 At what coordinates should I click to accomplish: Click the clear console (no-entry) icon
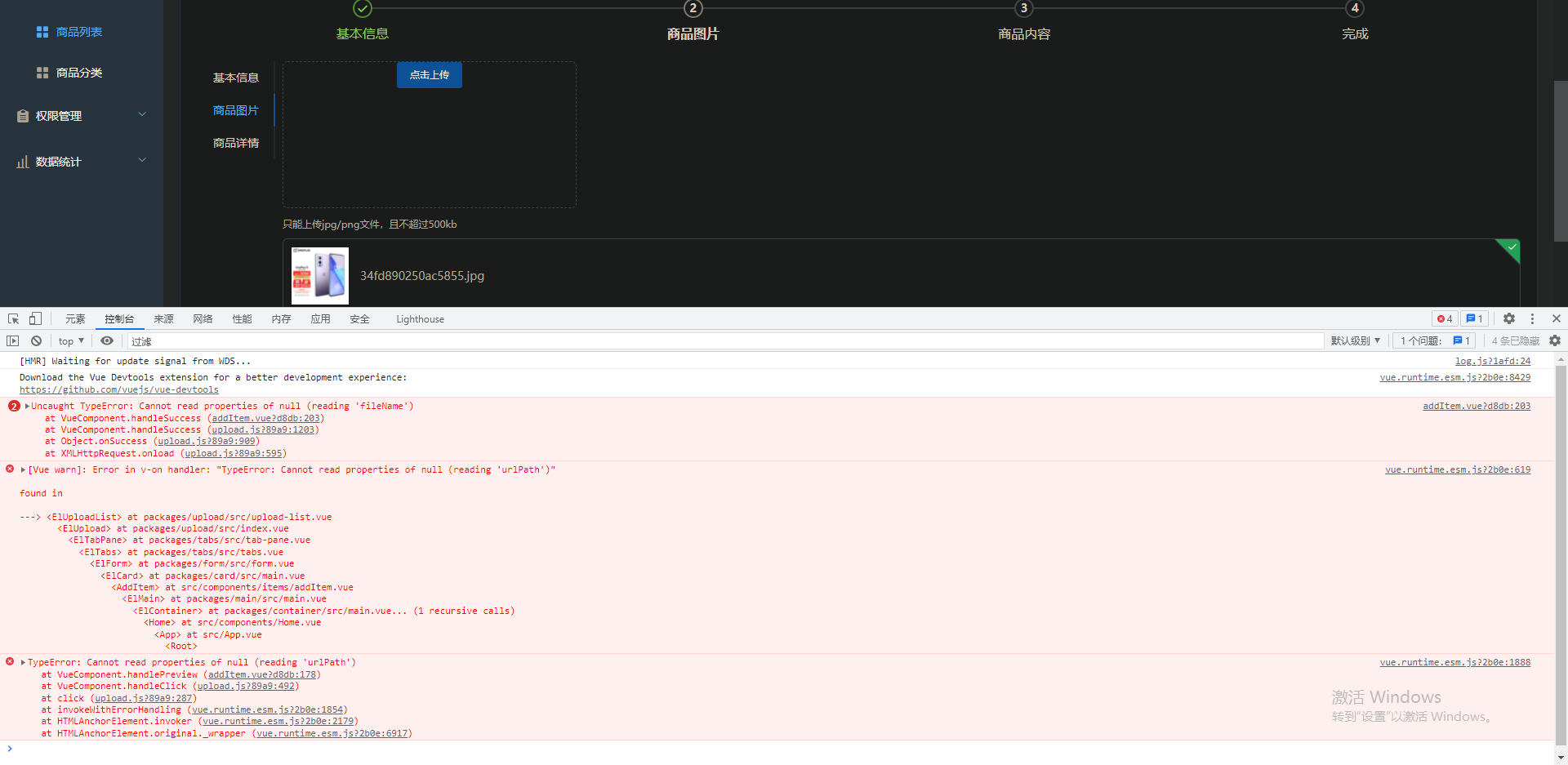click(x=36, y=340)
